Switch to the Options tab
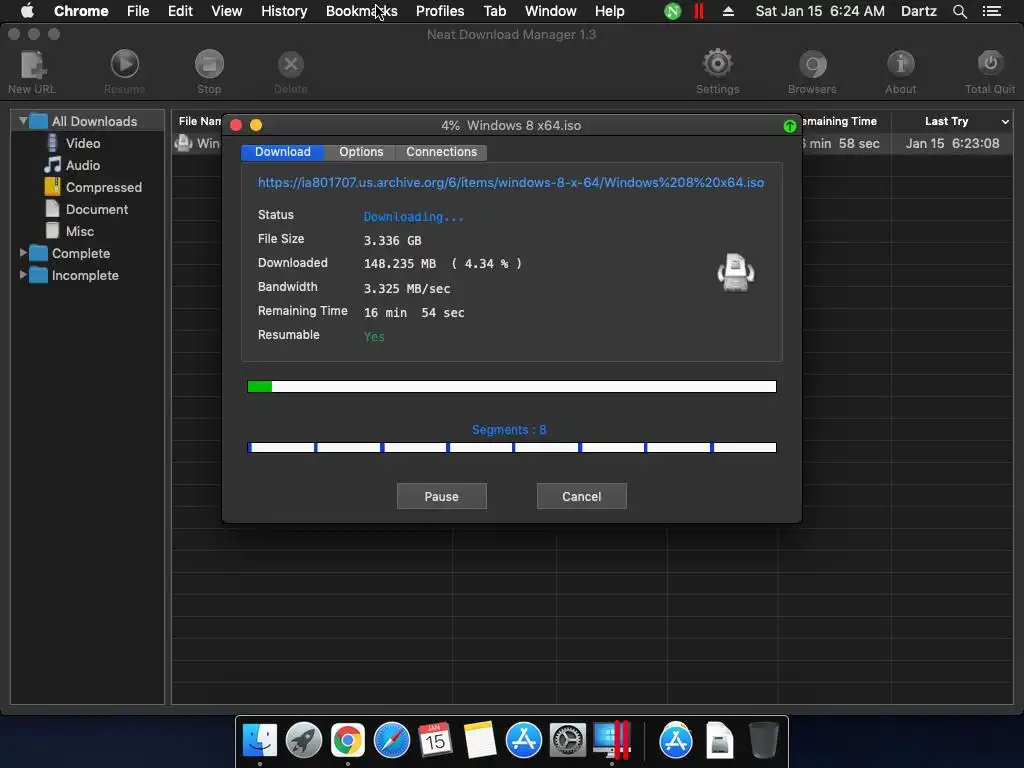The image size is (1024, 768). [360, 152]
